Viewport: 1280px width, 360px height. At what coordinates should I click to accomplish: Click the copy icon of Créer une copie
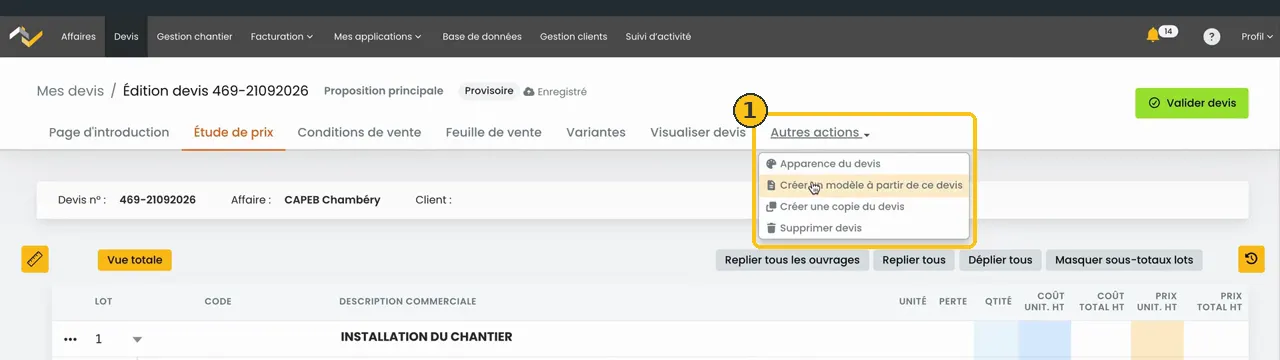[x=771, y=207]
